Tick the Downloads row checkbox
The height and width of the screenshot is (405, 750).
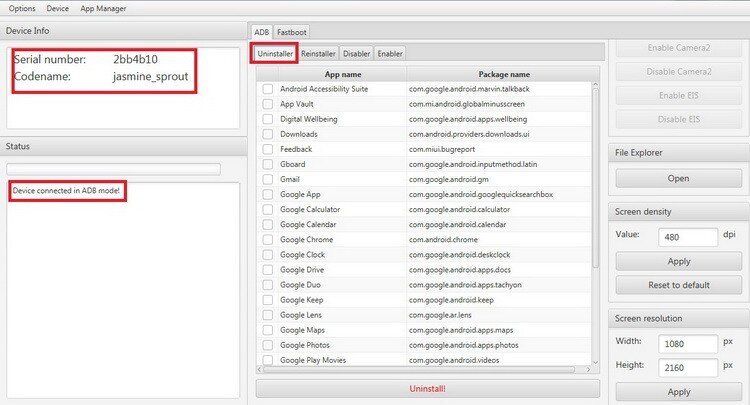pos(268,134)
